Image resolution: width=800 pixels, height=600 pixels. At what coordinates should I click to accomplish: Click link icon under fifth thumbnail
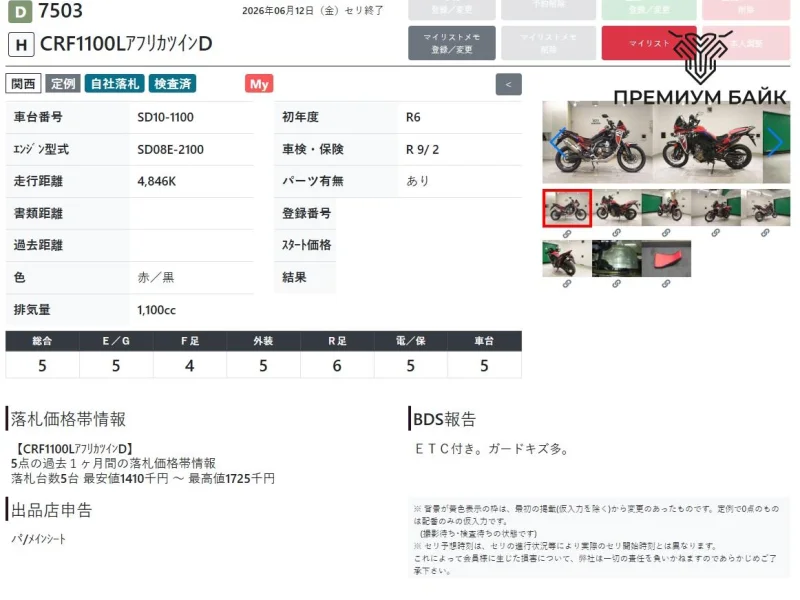[x=765, y=233]
